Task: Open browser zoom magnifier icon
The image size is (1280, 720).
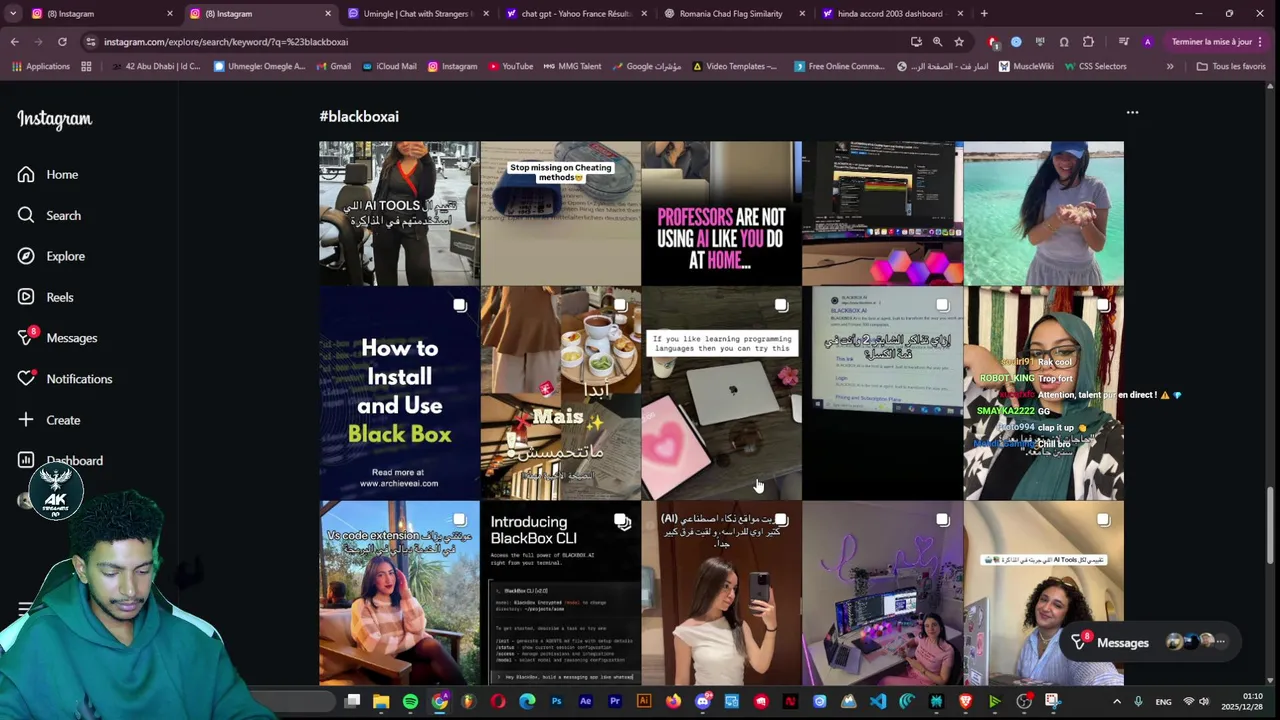Action: pyautogui.click(x=937, y=42)
